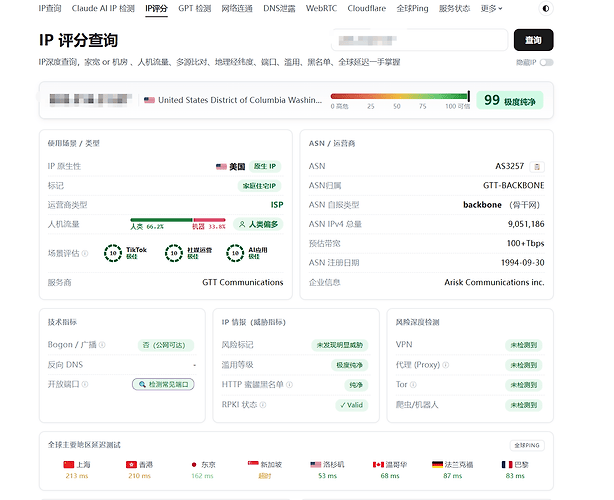Click the GTT Communications provider text

pyautogui.click(x=242, y=282)
